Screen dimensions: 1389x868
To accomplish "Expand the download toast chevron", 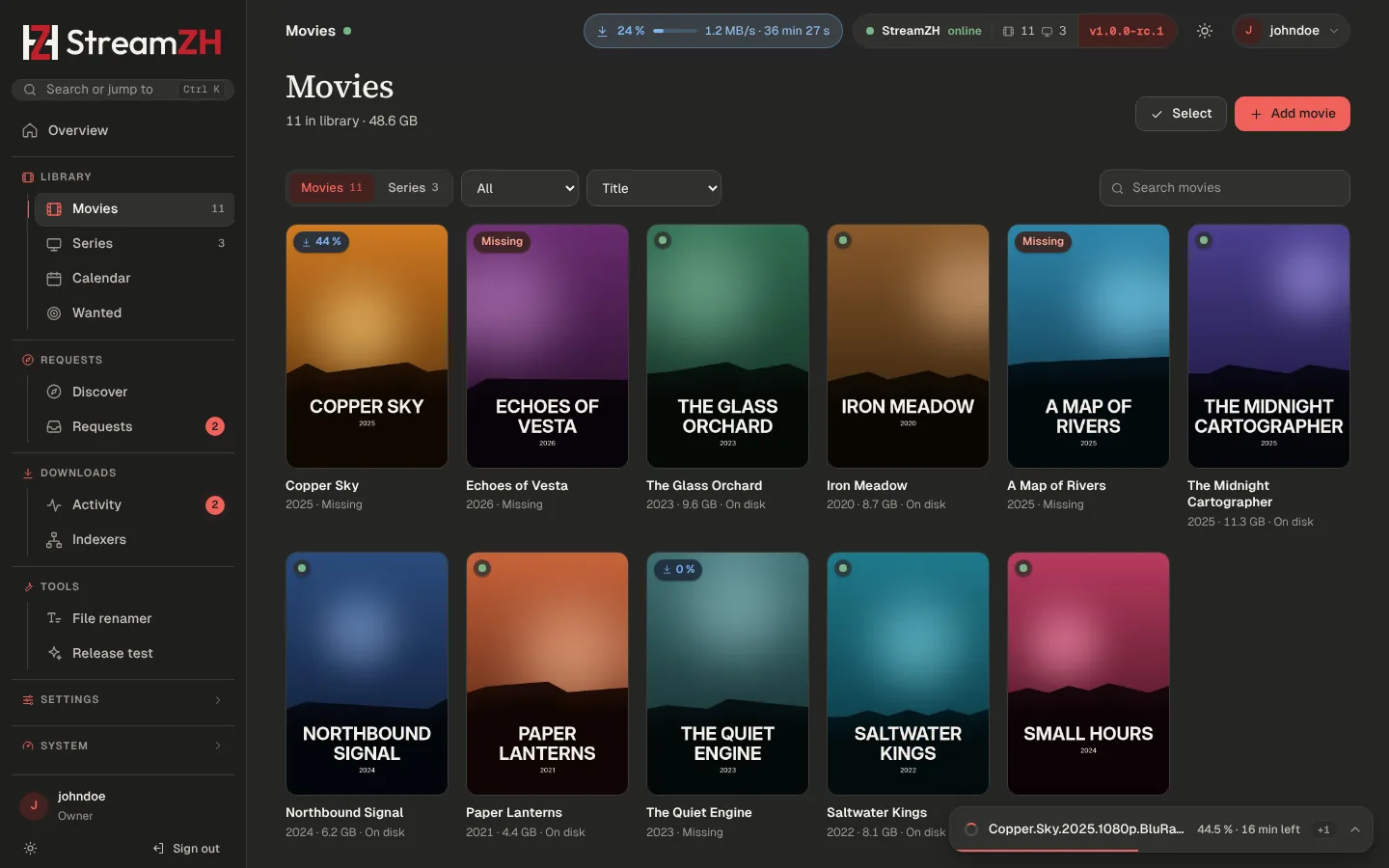I will tap(1355, 830).
